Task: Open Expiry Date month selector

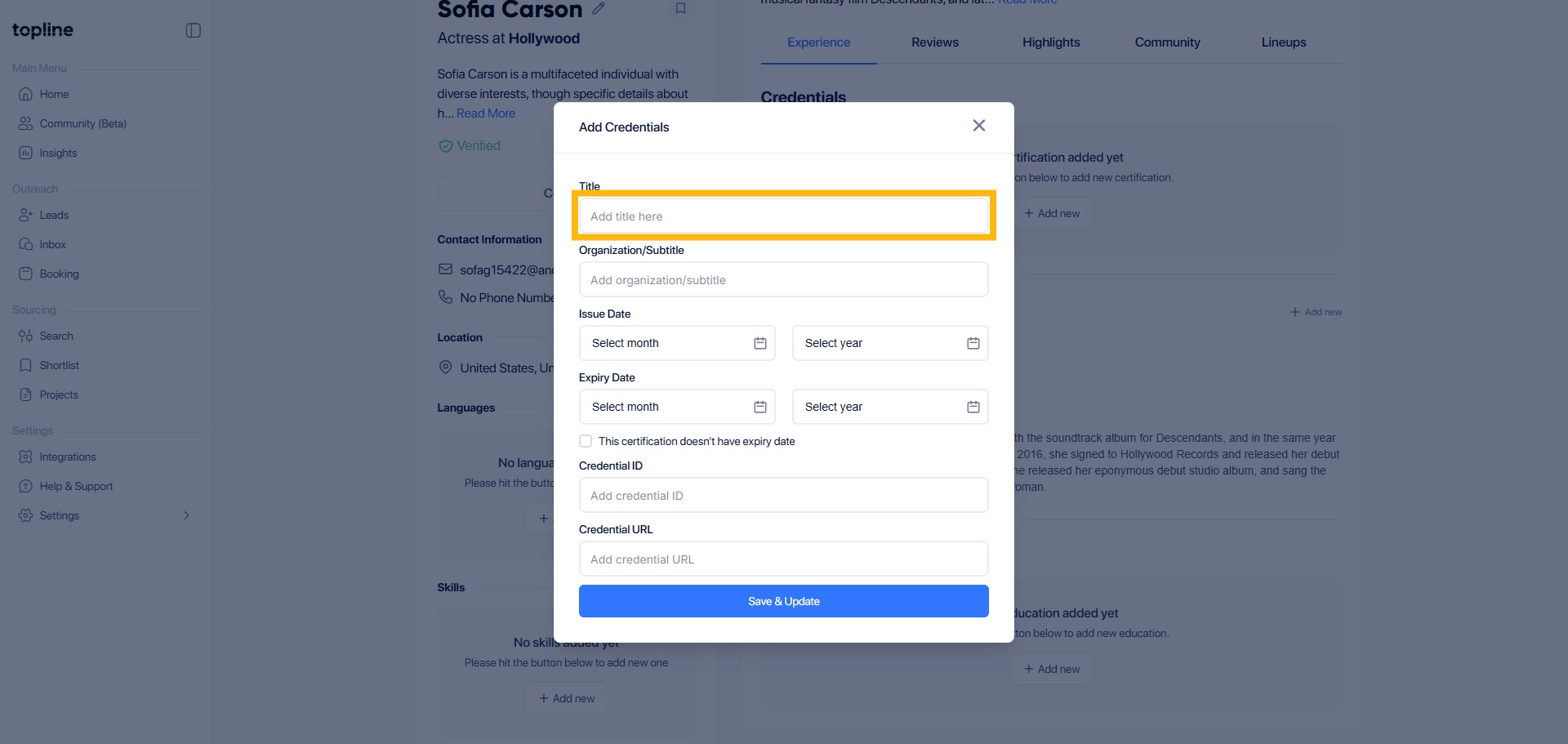Action: point(677,407)
